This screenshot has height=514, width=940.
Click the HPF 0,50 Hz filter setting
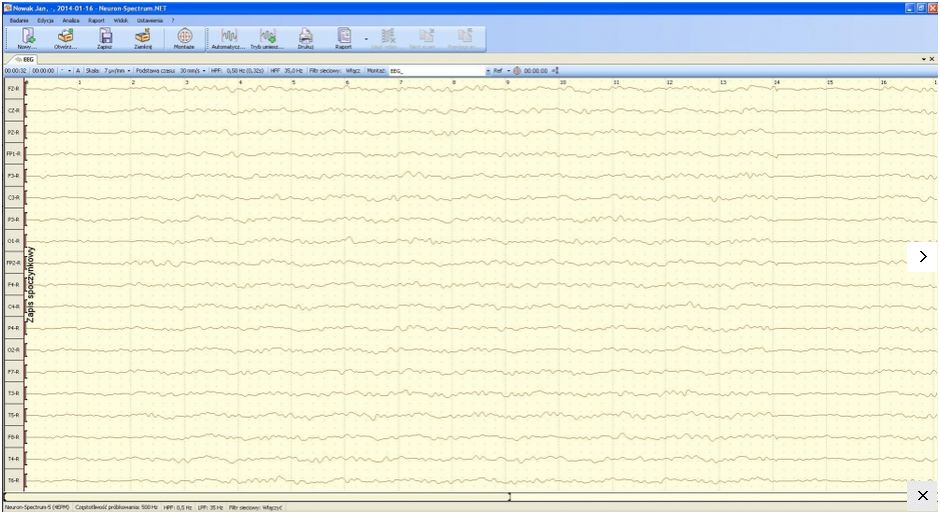243,71
